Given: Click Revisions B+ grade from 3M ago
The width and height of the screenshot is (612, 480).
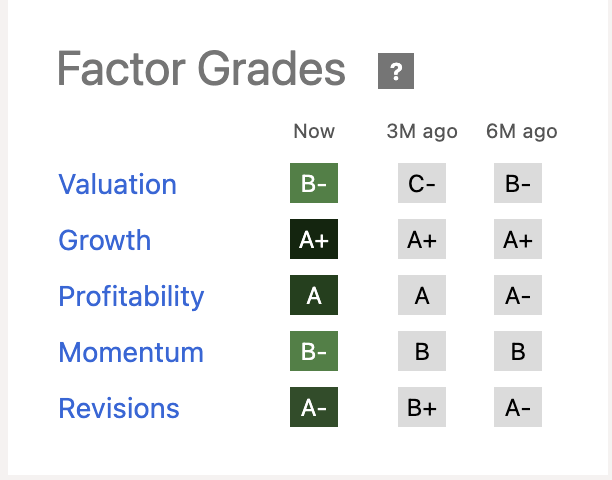Looking at the screenshot, I should (422, 409).
